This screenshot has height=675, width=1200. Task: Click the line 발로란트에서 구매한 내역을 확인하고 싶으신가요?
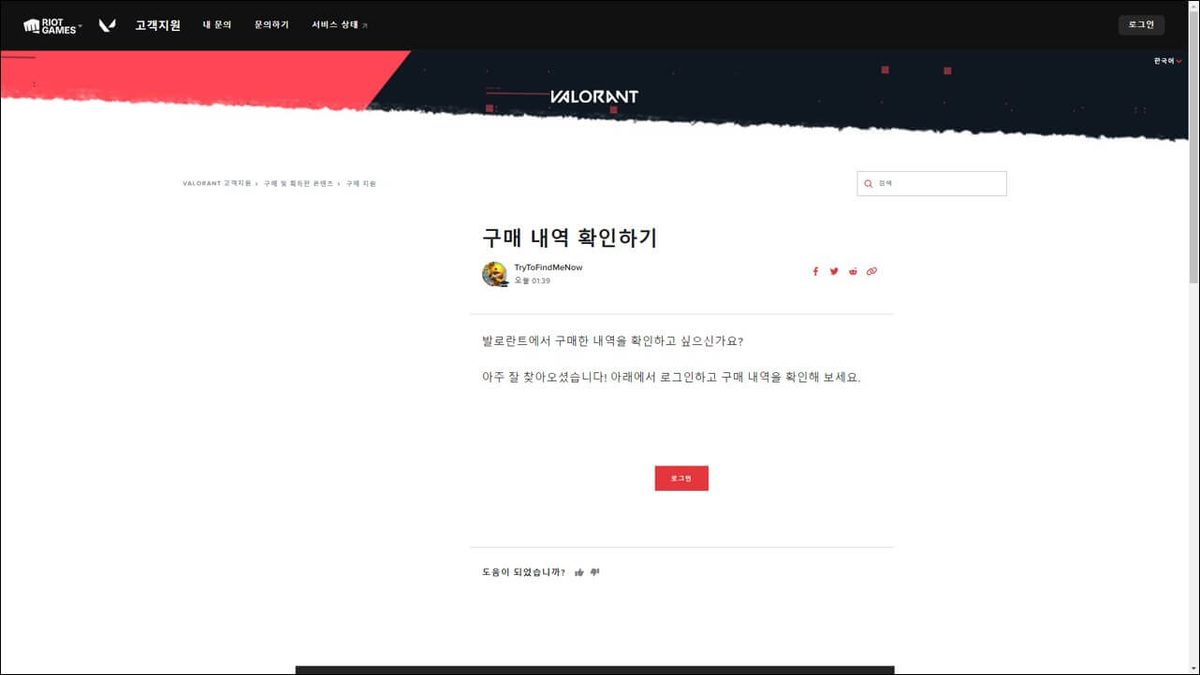613,341
